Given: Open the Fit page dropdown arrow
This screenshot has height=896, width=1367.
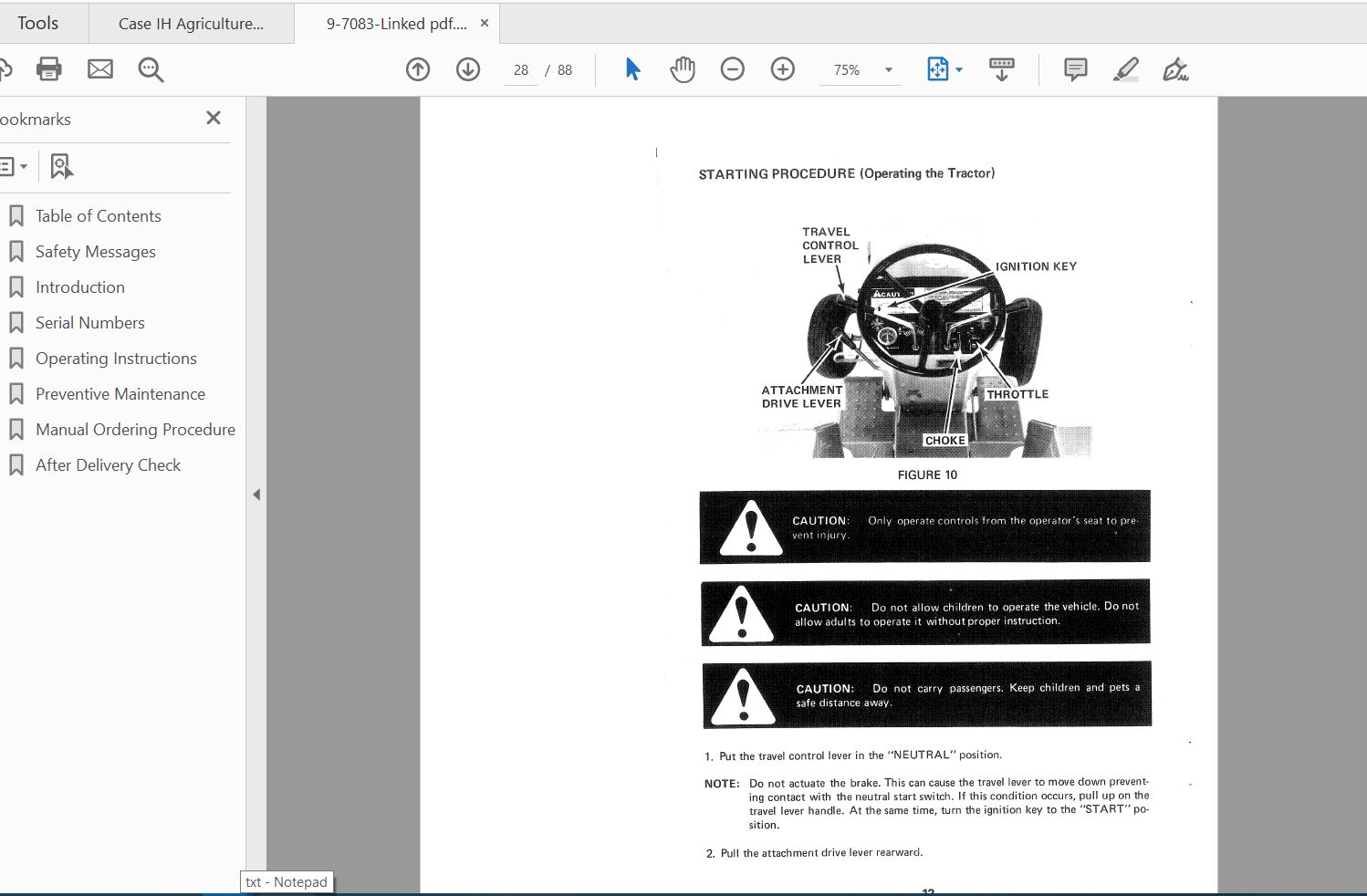Looking at the screenshot, I should coord(958,68).
